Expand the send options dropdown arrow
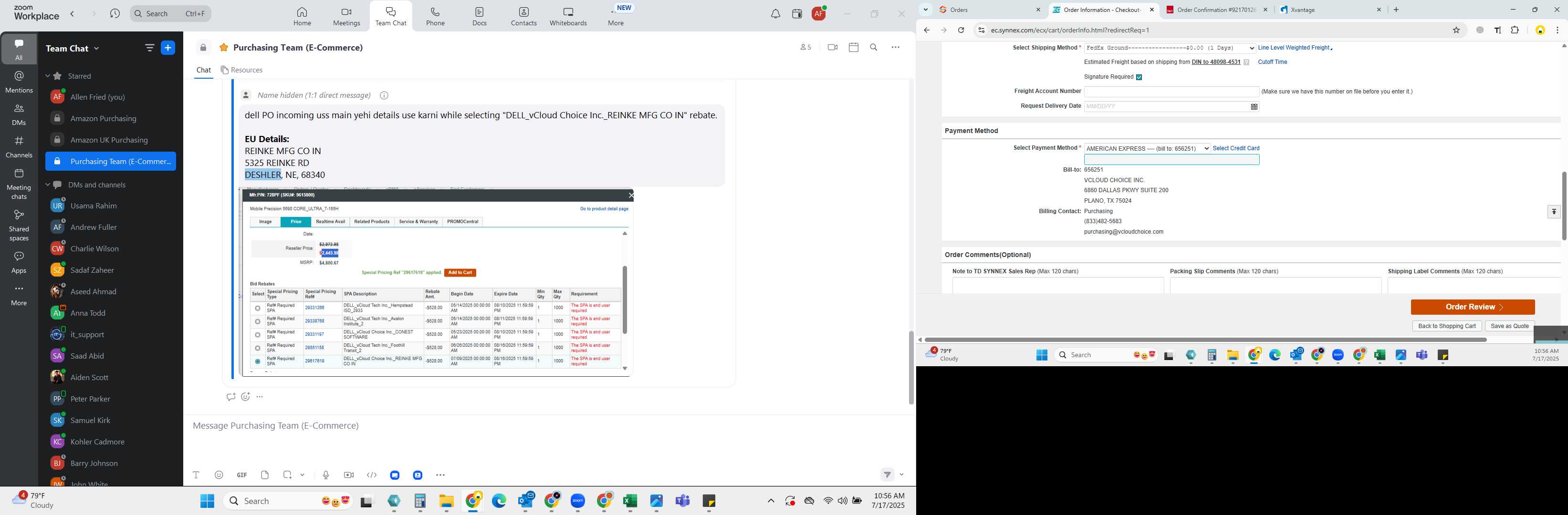Screen dimensions: 1568x515 pos(901,475)
